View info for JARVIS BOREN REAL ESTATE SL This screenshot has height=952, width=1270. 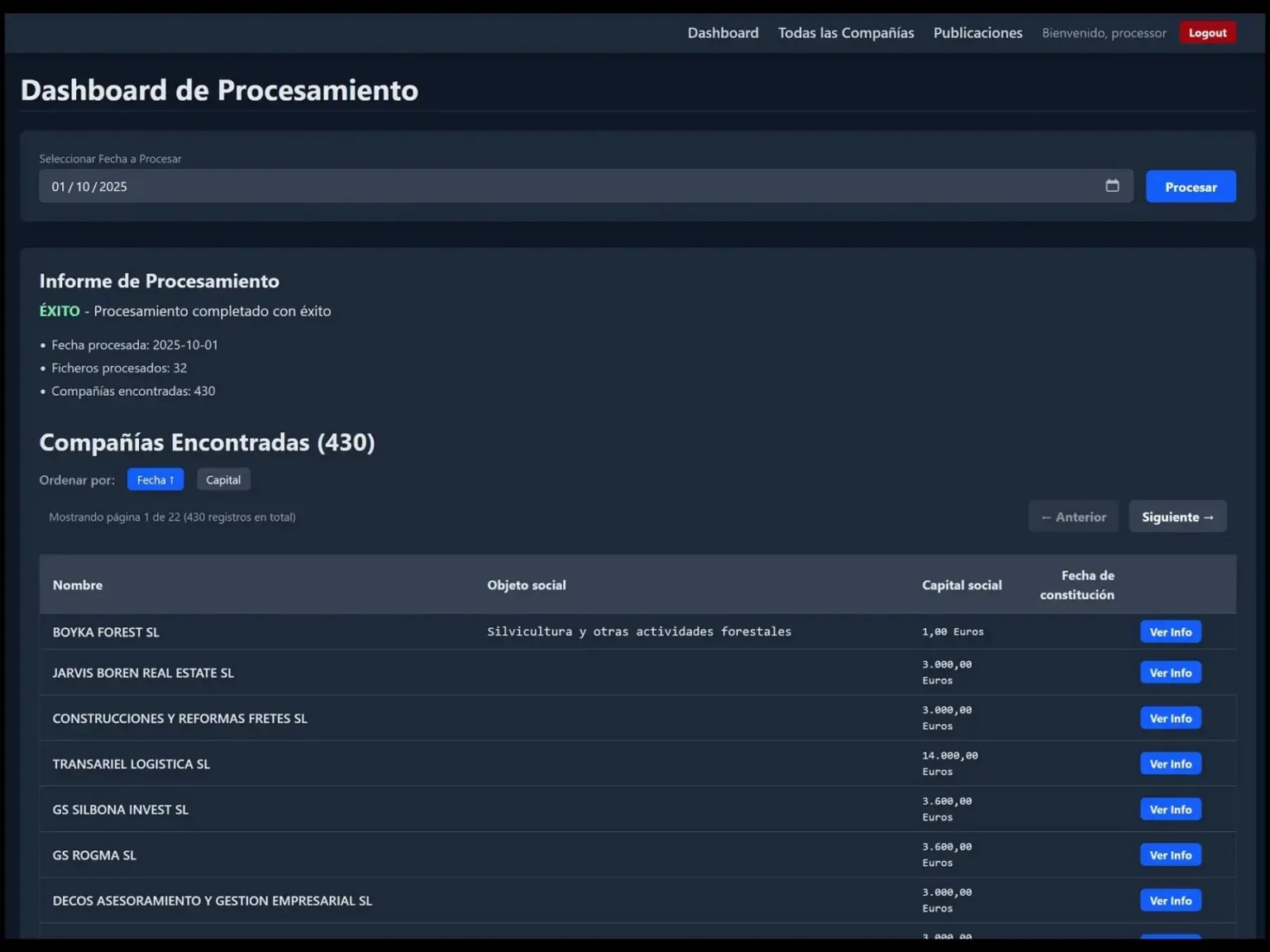pyautogui.click(x=1170, y=672)
